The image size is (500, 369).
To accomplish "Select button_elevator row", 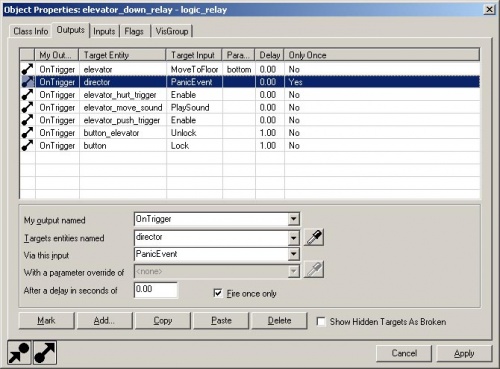I will click(250, 133).
